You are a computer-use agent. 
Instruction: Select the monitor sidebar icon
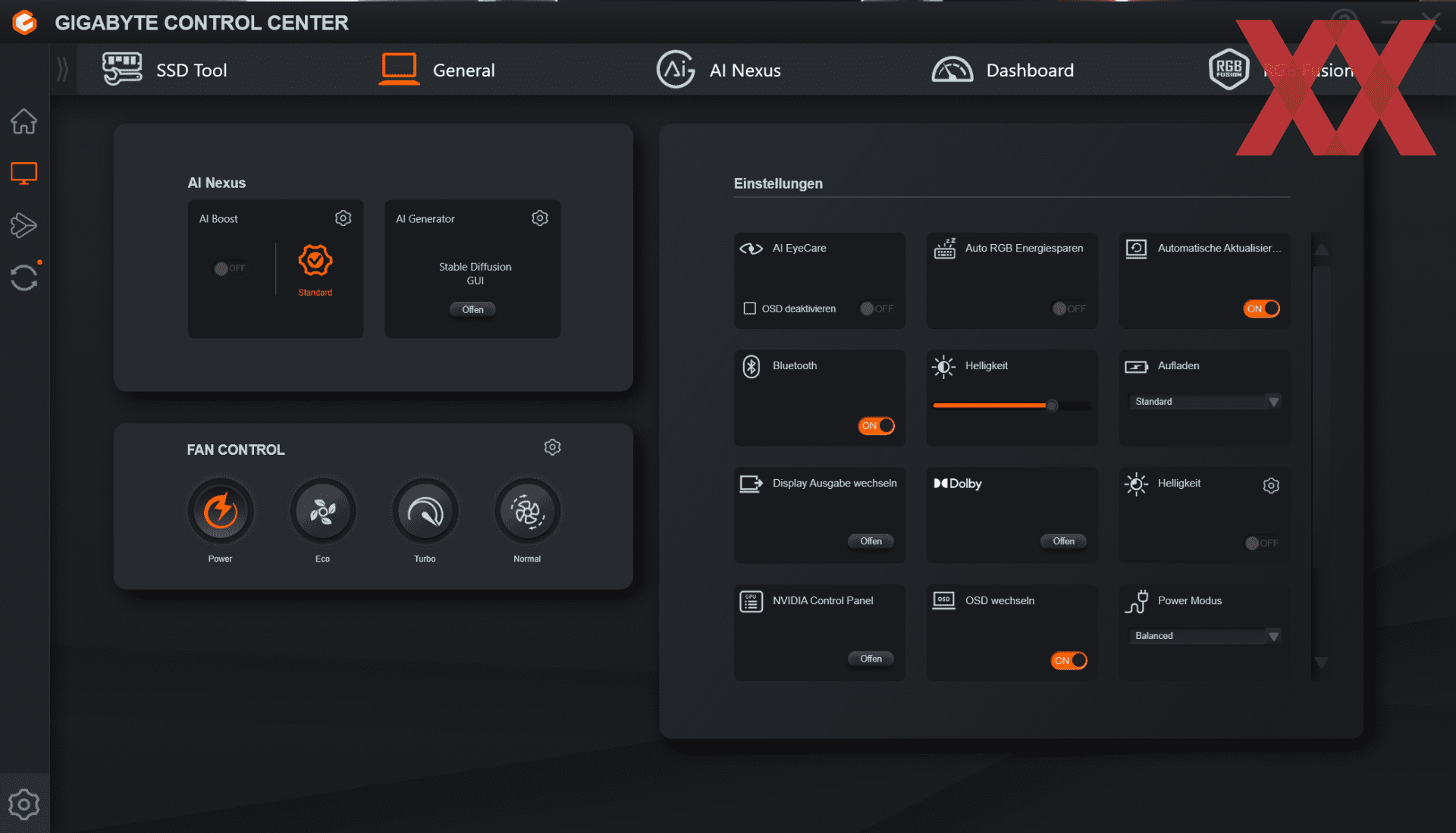[24, 174]
